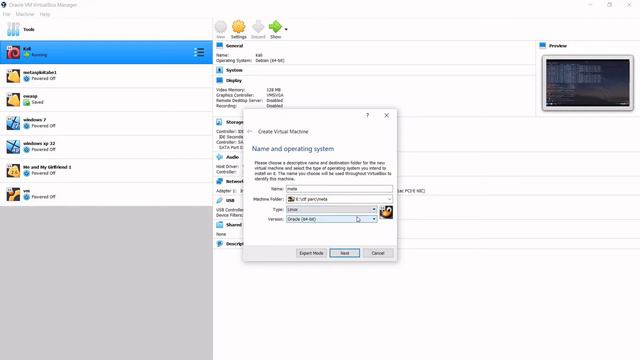This screenshot has height=360, width=640.
Task: Click the Linux penguin OS icon
Action: pyautogui.click(x=386, y=212)
